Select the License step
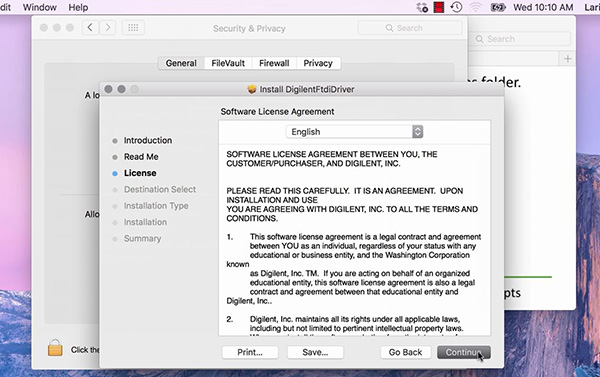Viewport: 600px width, 377px height. click(x=140, y=173)
